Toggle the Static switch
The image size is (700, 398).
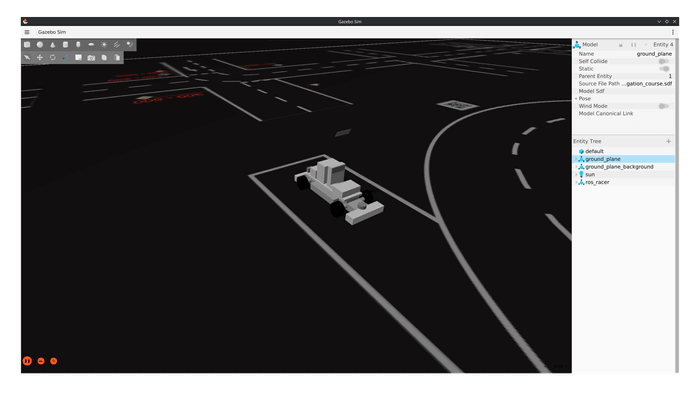(664, 69)
